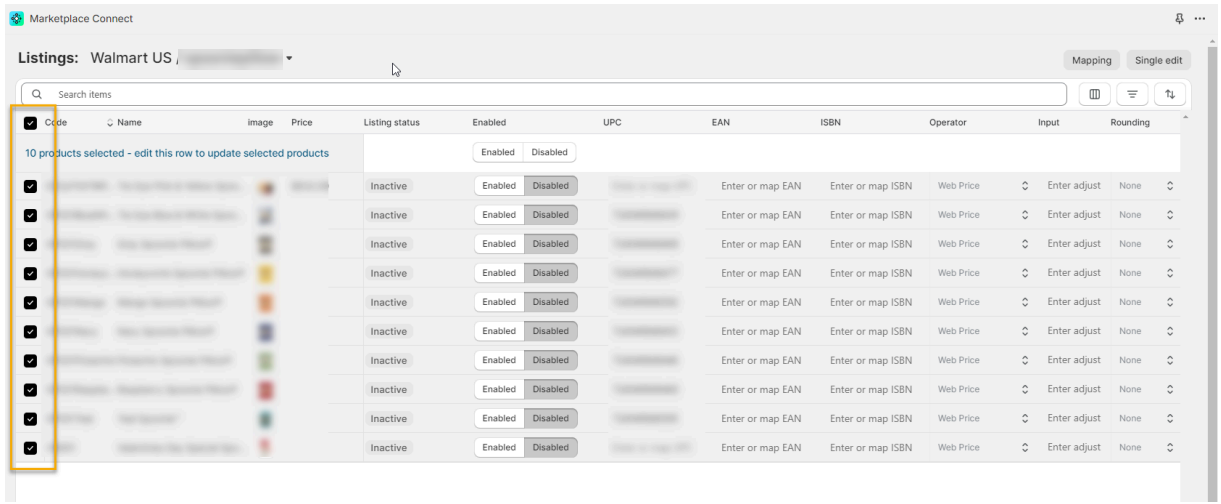Open Operator Web Price dropdown in last row

[983, 447]
